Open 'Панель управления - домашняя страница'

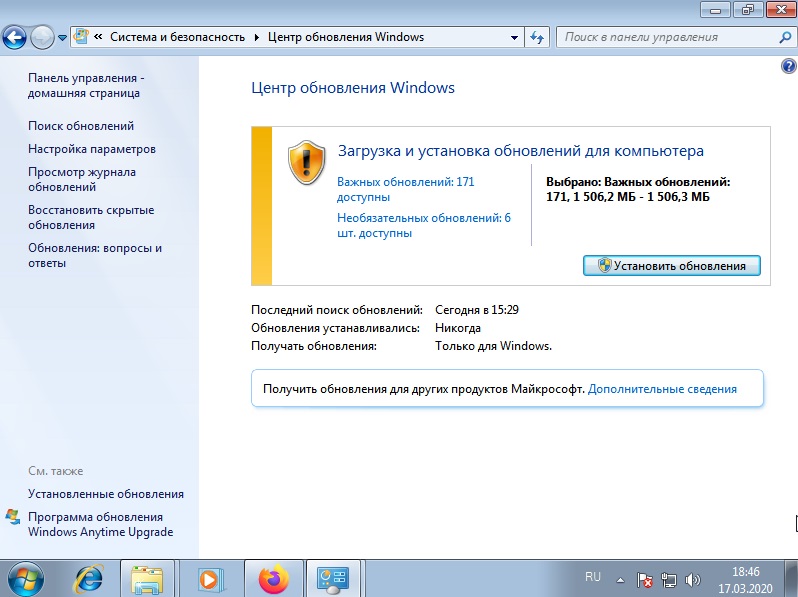pos(86,86)
